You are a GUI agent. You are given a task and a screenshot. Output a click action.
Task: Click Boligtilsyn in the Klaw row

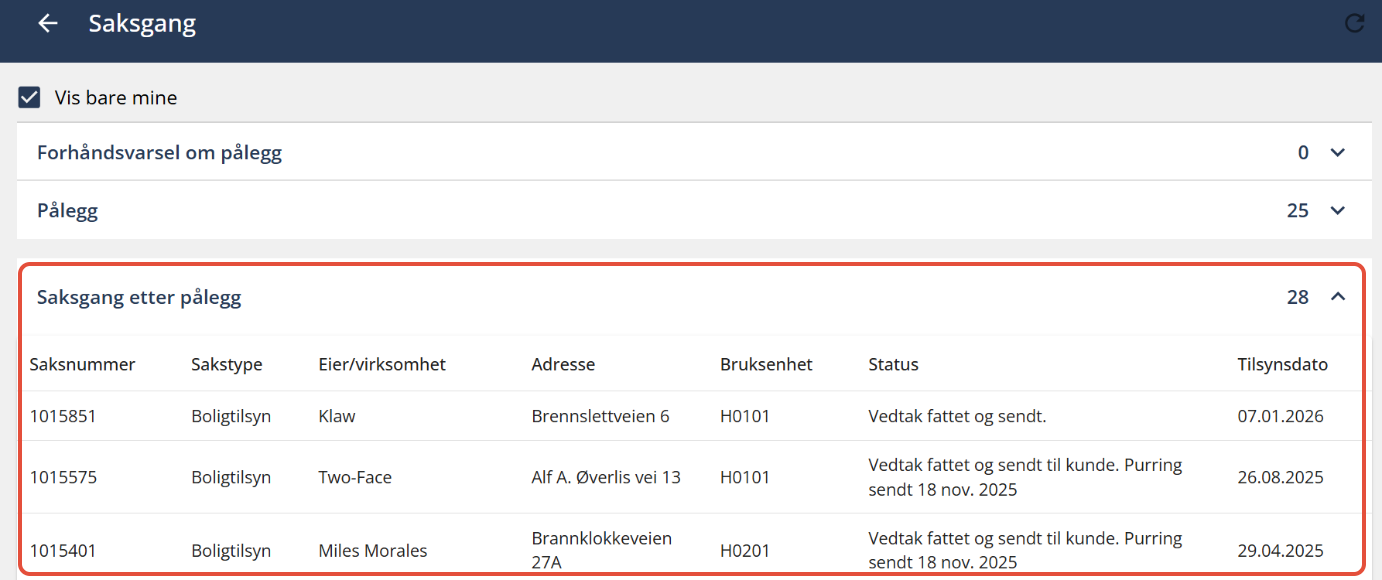231,416
